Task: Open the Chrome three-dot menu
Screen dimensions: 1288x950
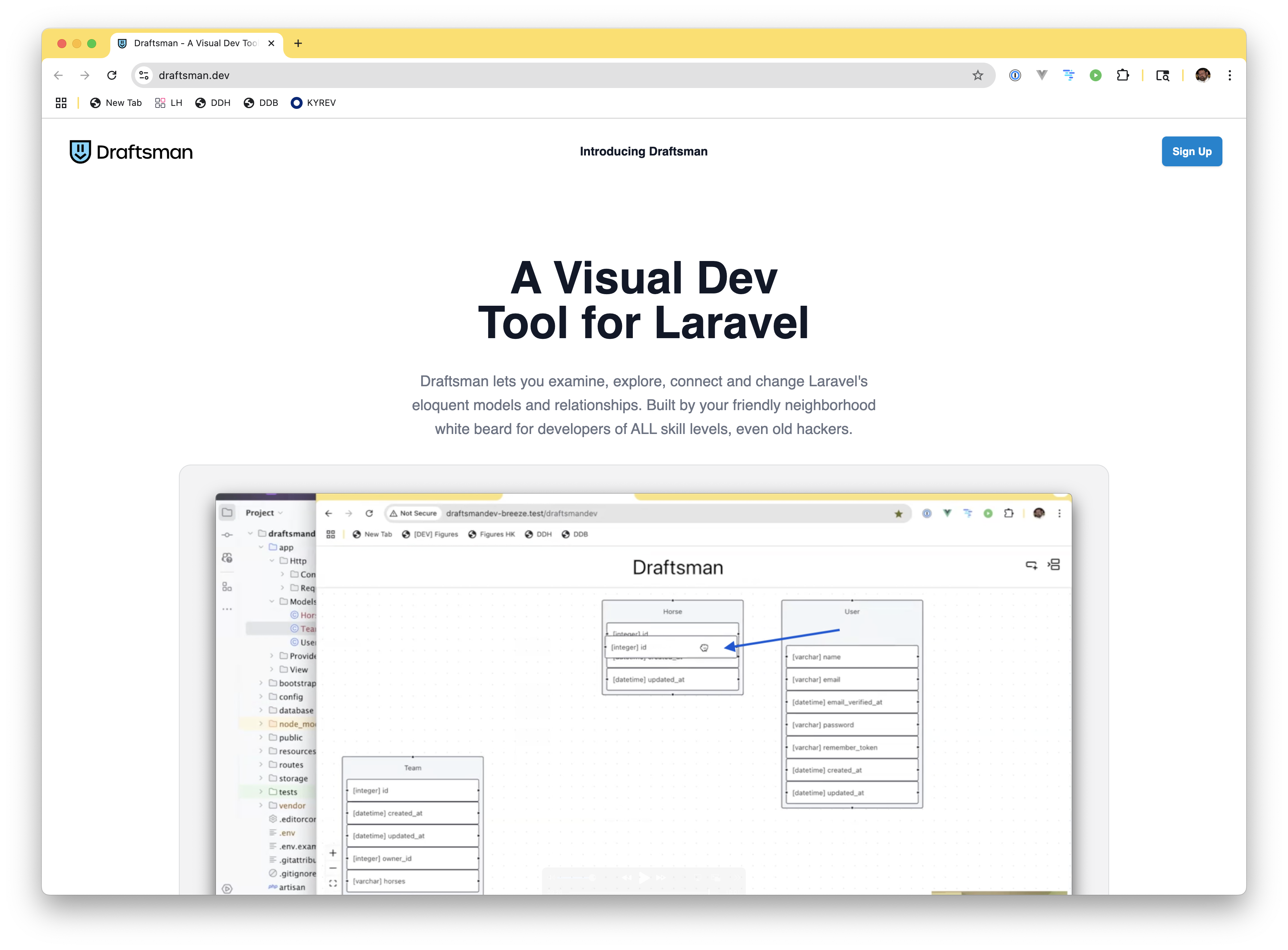Action: coord(1229,75)
